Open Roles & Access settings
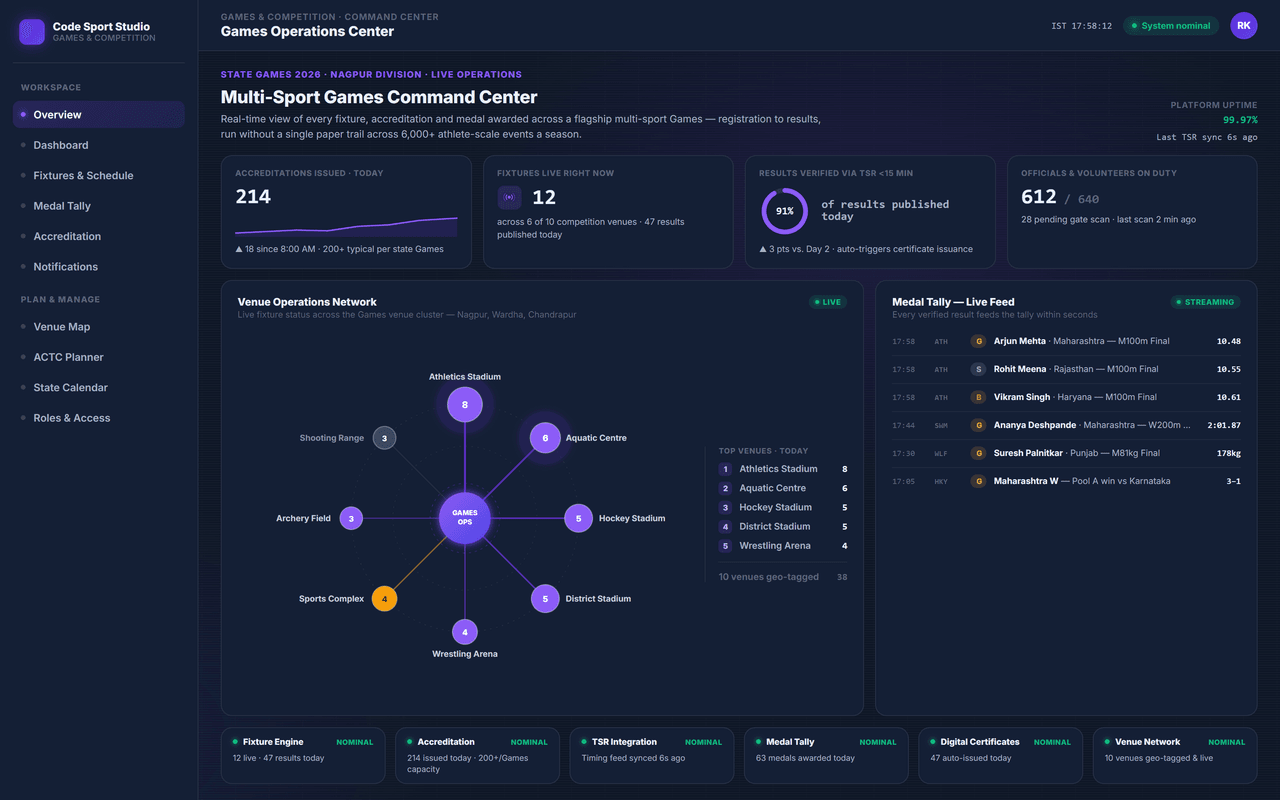Screen dimensions: 1280x800 [99, 418]
